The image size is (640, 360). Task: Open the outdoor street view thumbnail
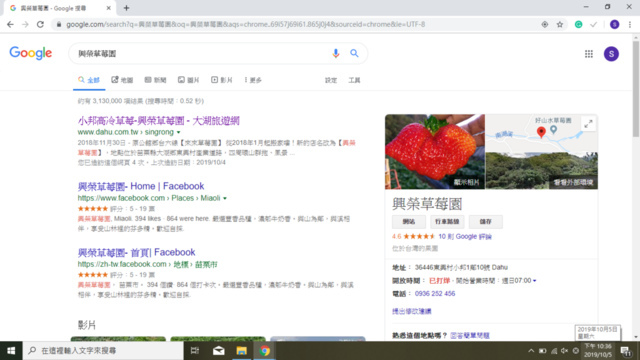pos(542,171)
